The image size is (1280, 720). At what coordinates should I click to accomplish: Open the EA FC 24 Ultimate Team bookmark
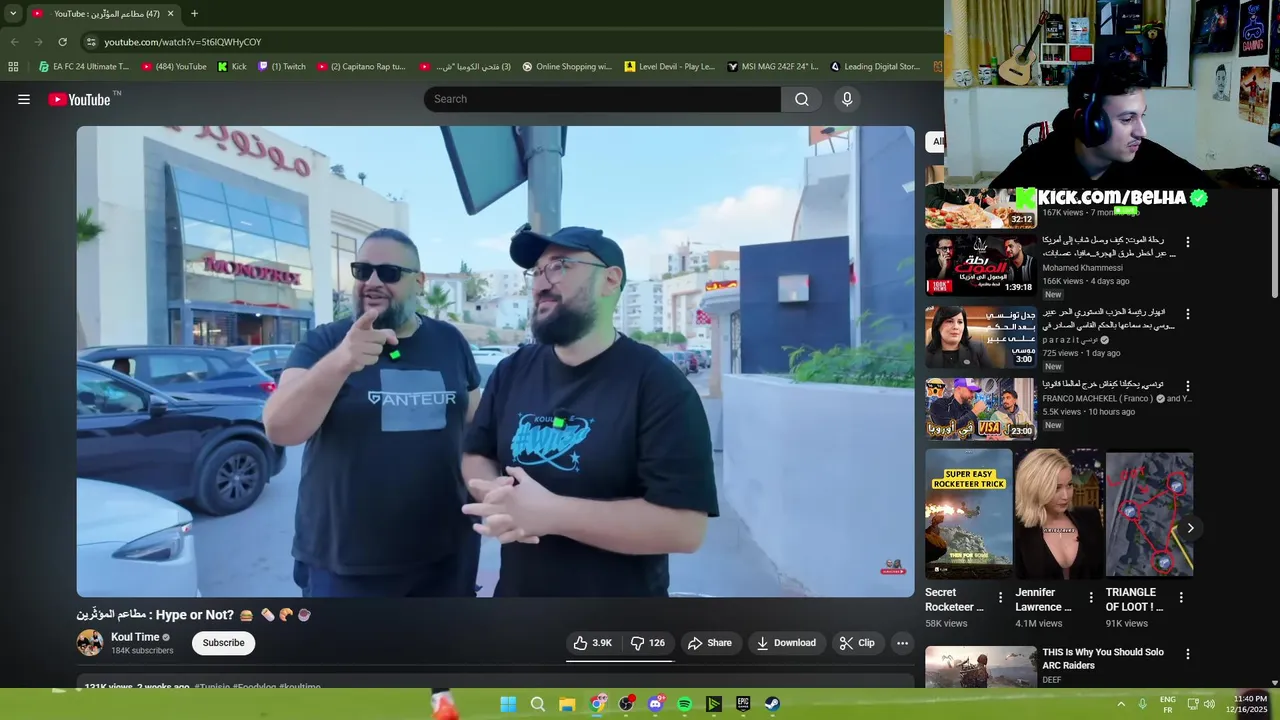(84, 67)
